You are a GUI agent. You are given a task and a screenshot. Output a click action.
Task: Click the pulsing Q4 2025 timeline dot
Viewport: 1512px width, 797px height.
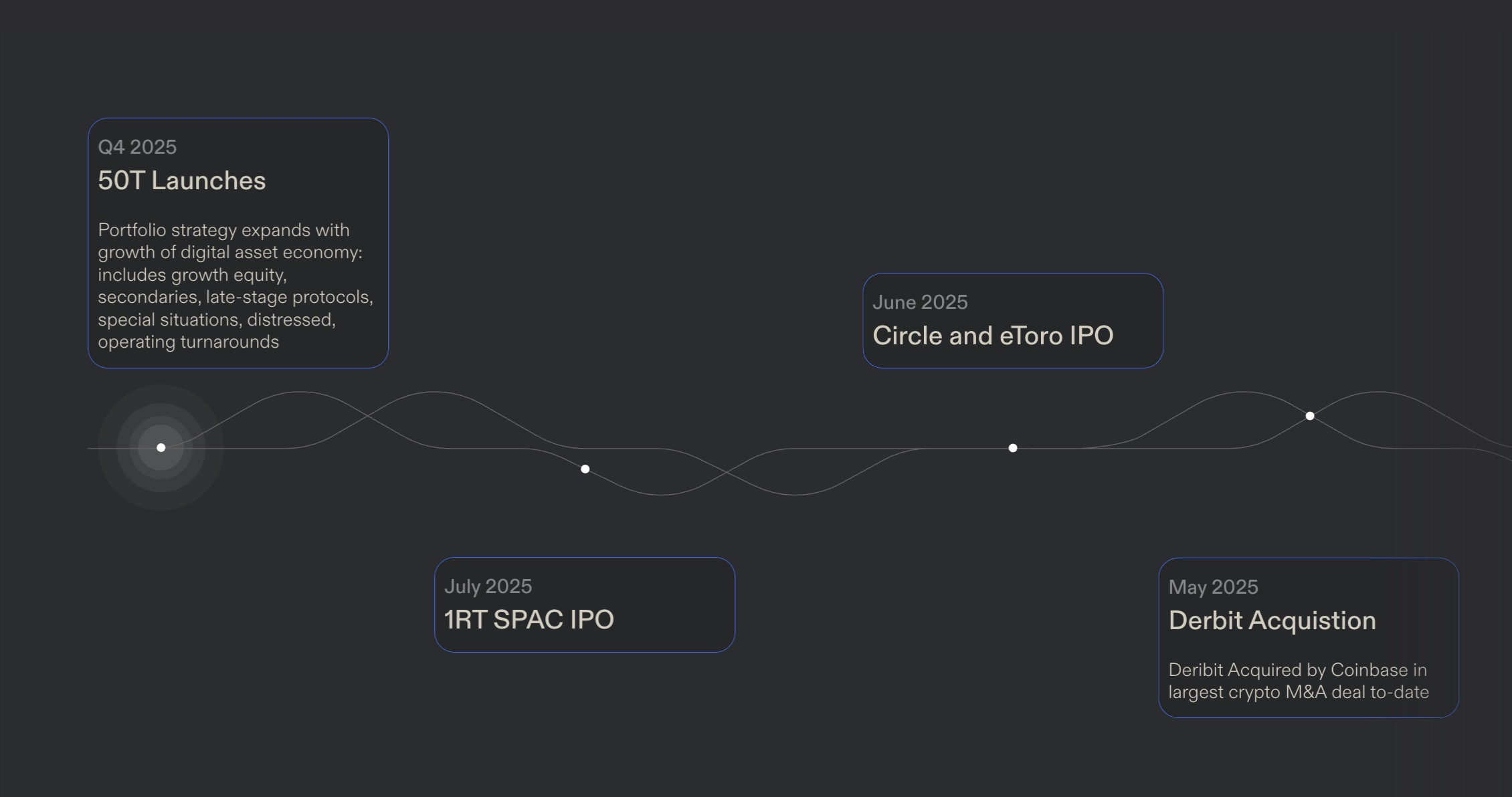(161, 447)
